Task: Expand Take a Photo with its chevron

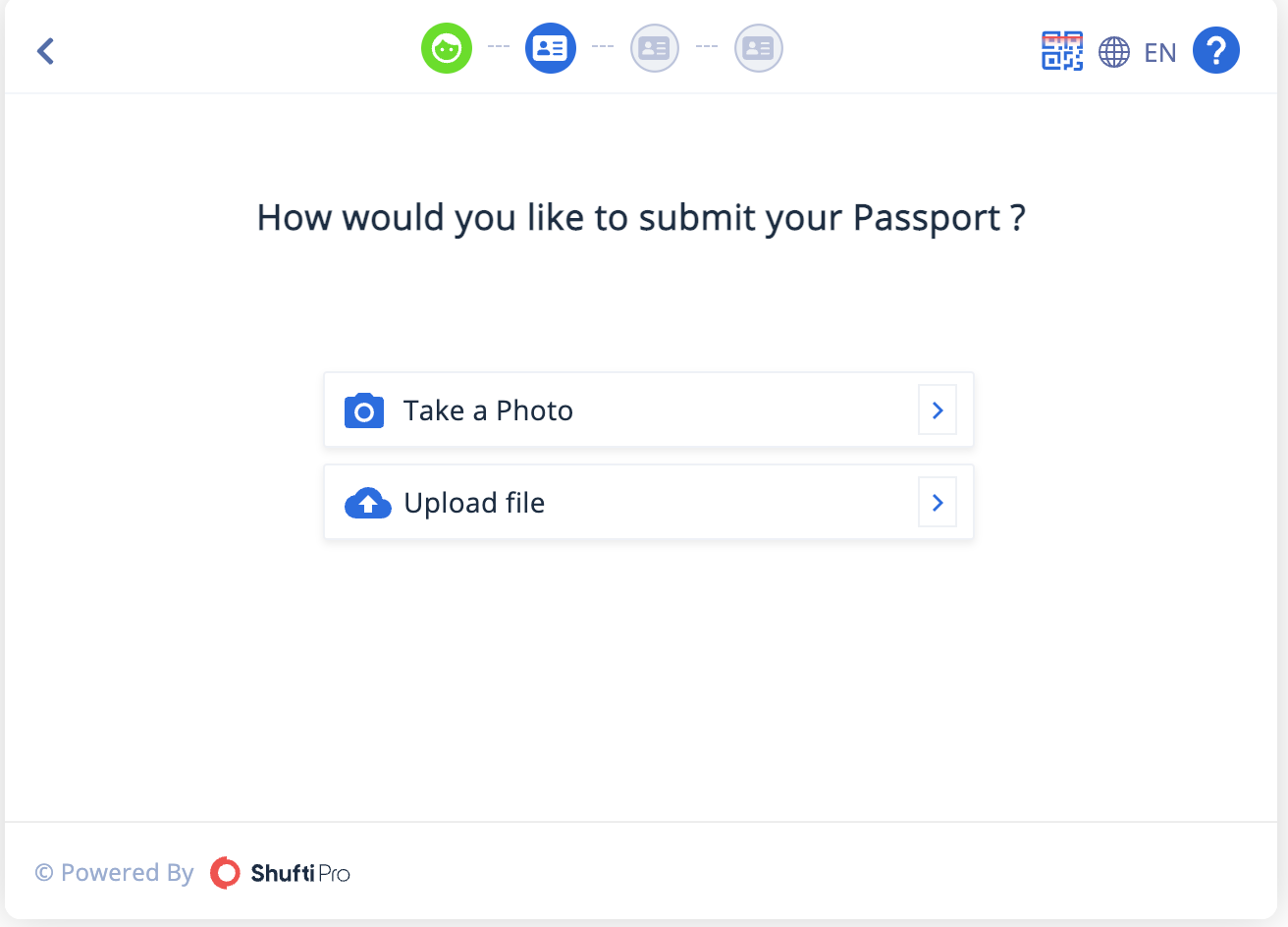Action: coord(938,410)
